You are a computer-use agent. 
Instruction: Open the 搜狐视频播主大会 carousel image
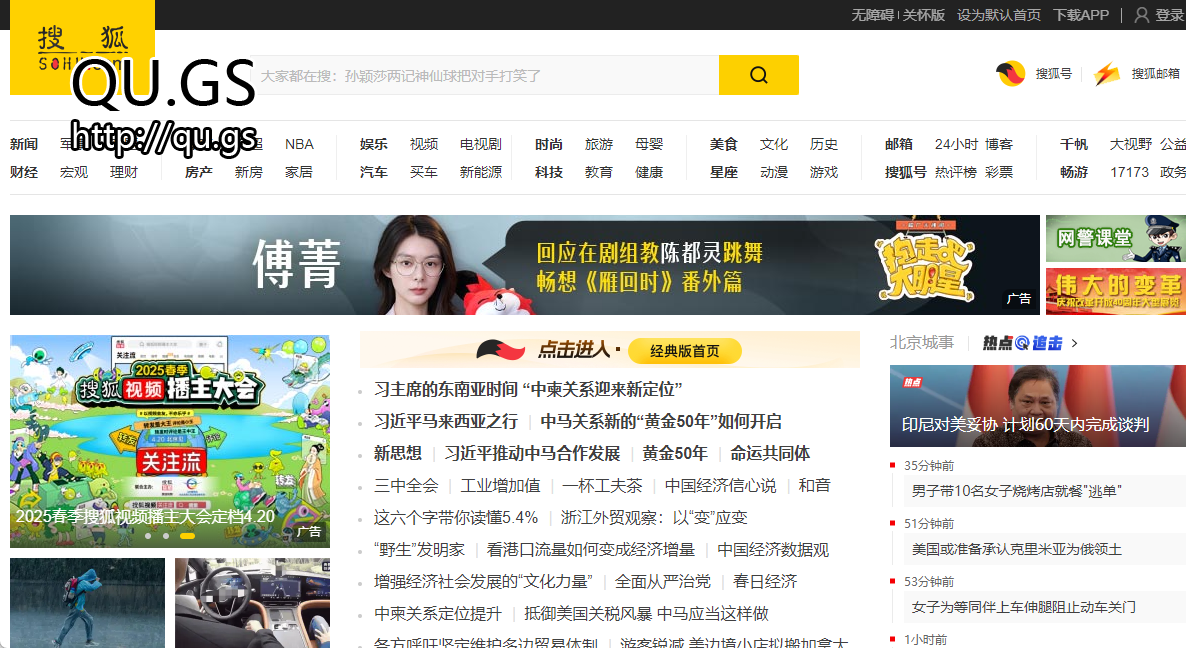click(170, 441)
